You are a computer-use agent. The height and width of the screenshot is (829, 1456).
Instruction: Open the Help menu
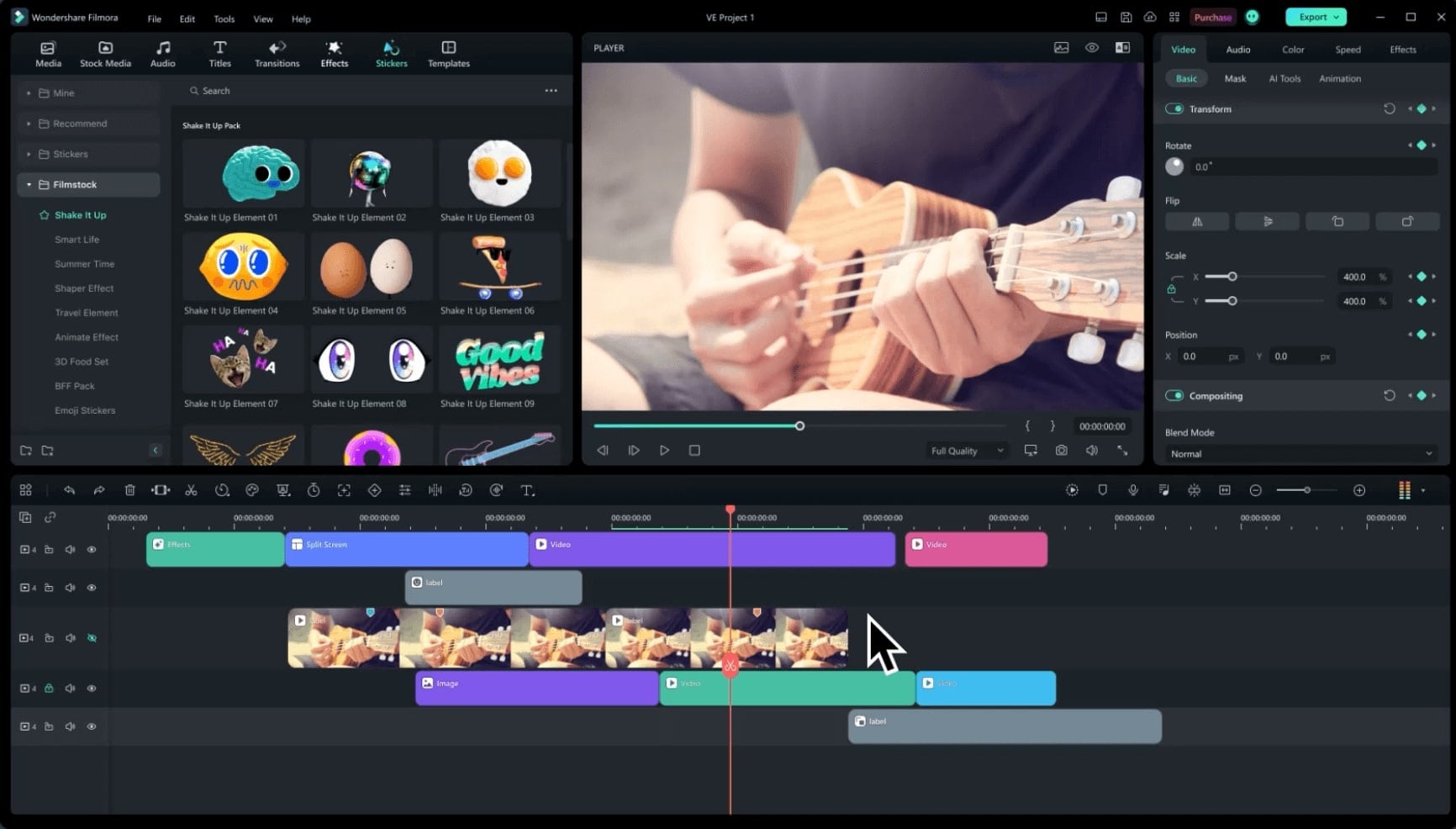pos(300,18)
